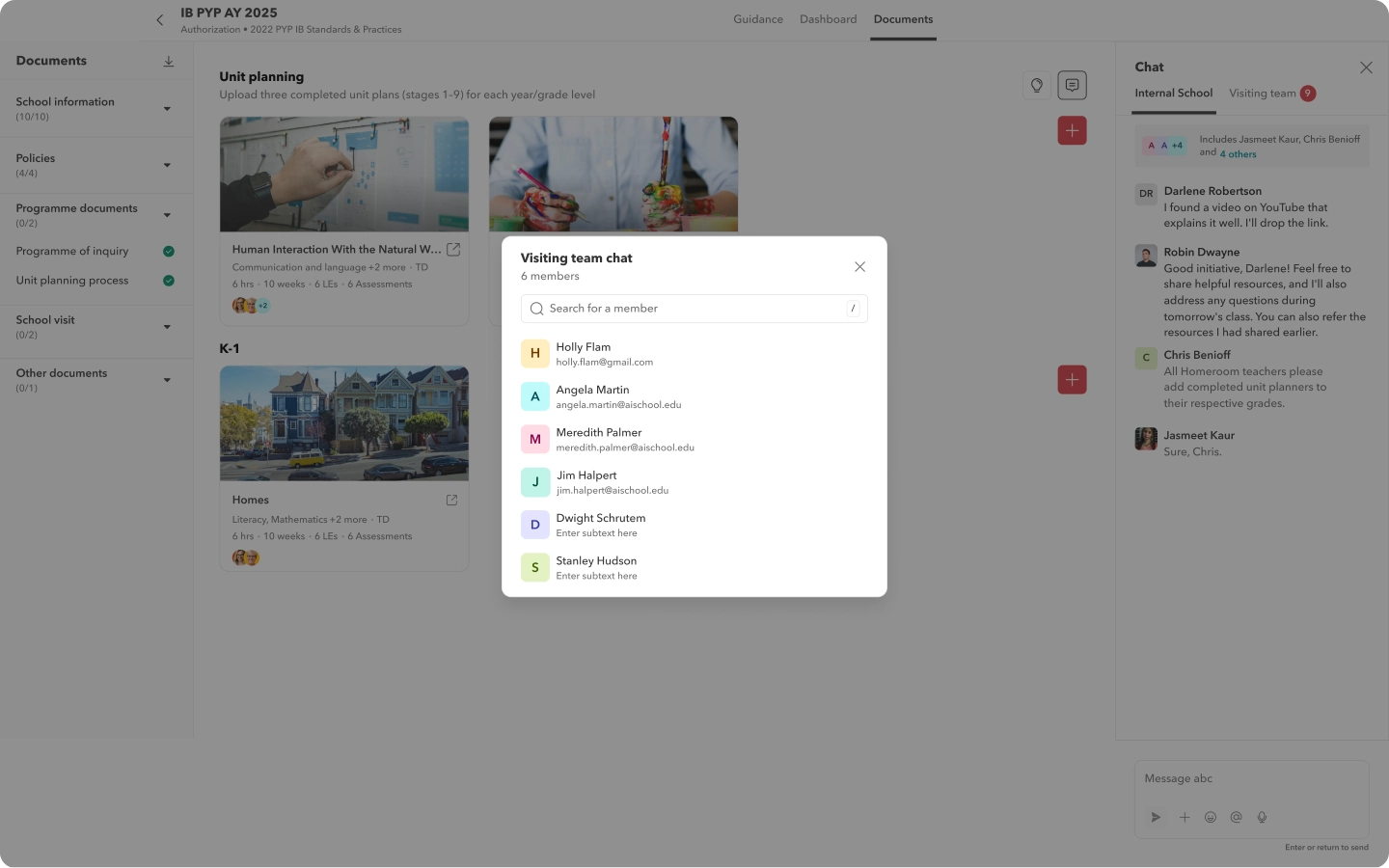Open the emoji picker in message box
The height and width of the screenshot is (868, 1389).
1211,817
